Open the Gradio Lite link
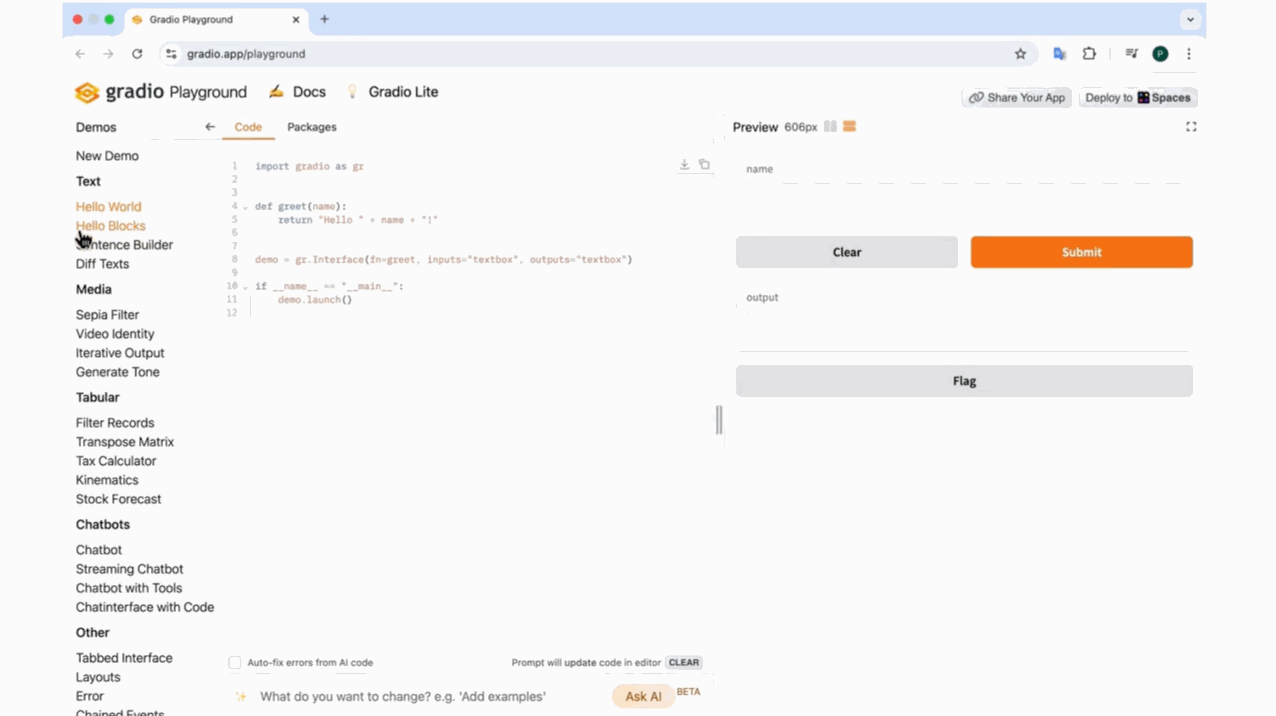1276x716 pixels. click(403, 92)
